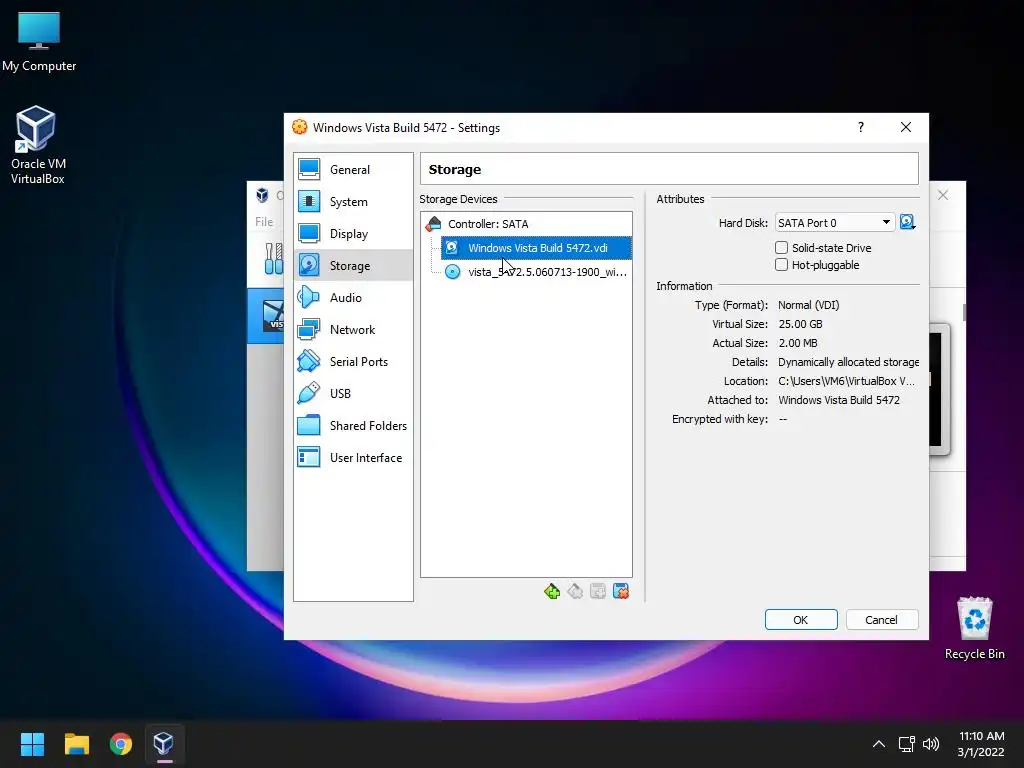Open Serial Ports settings category
The height and width of the screenshot is (768, 1024).
click(353, 362)
